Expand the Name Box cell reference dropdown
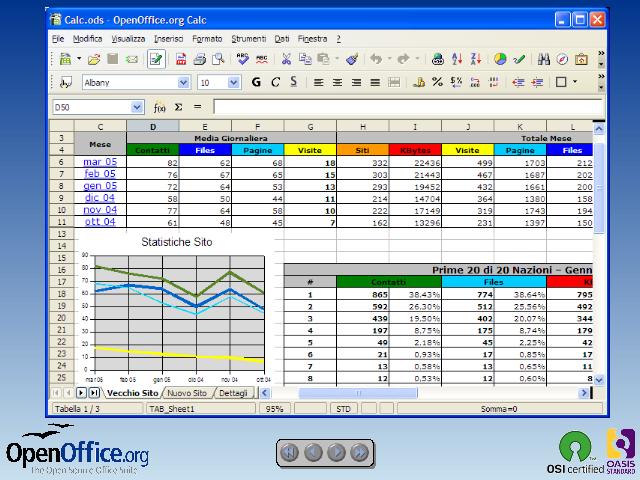This screenshot has height=480, width=640. point(137,107)
